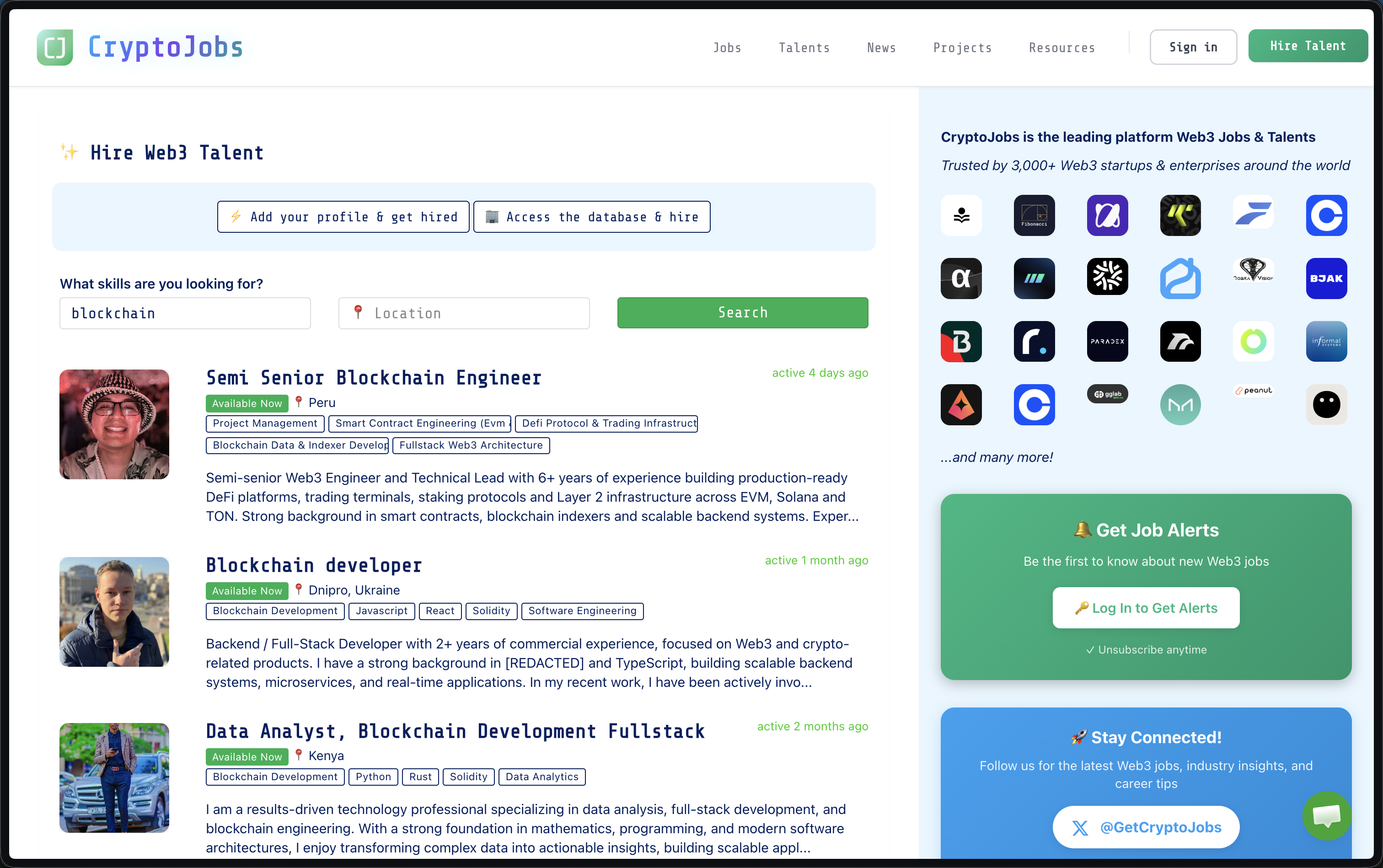Click the Coinbase logo above the BJAK logo
Screen dimensions: 1383x868
(1326, 215)
